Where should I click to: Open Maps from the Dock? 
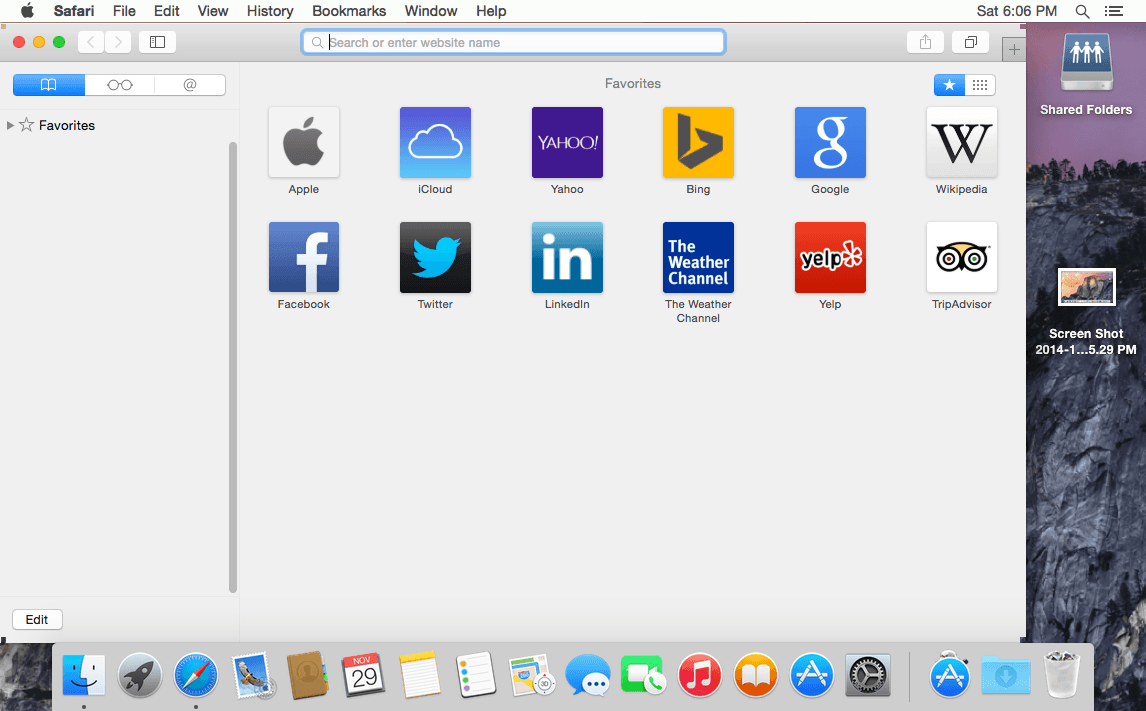pyautogui.click(x=531, y=674)
